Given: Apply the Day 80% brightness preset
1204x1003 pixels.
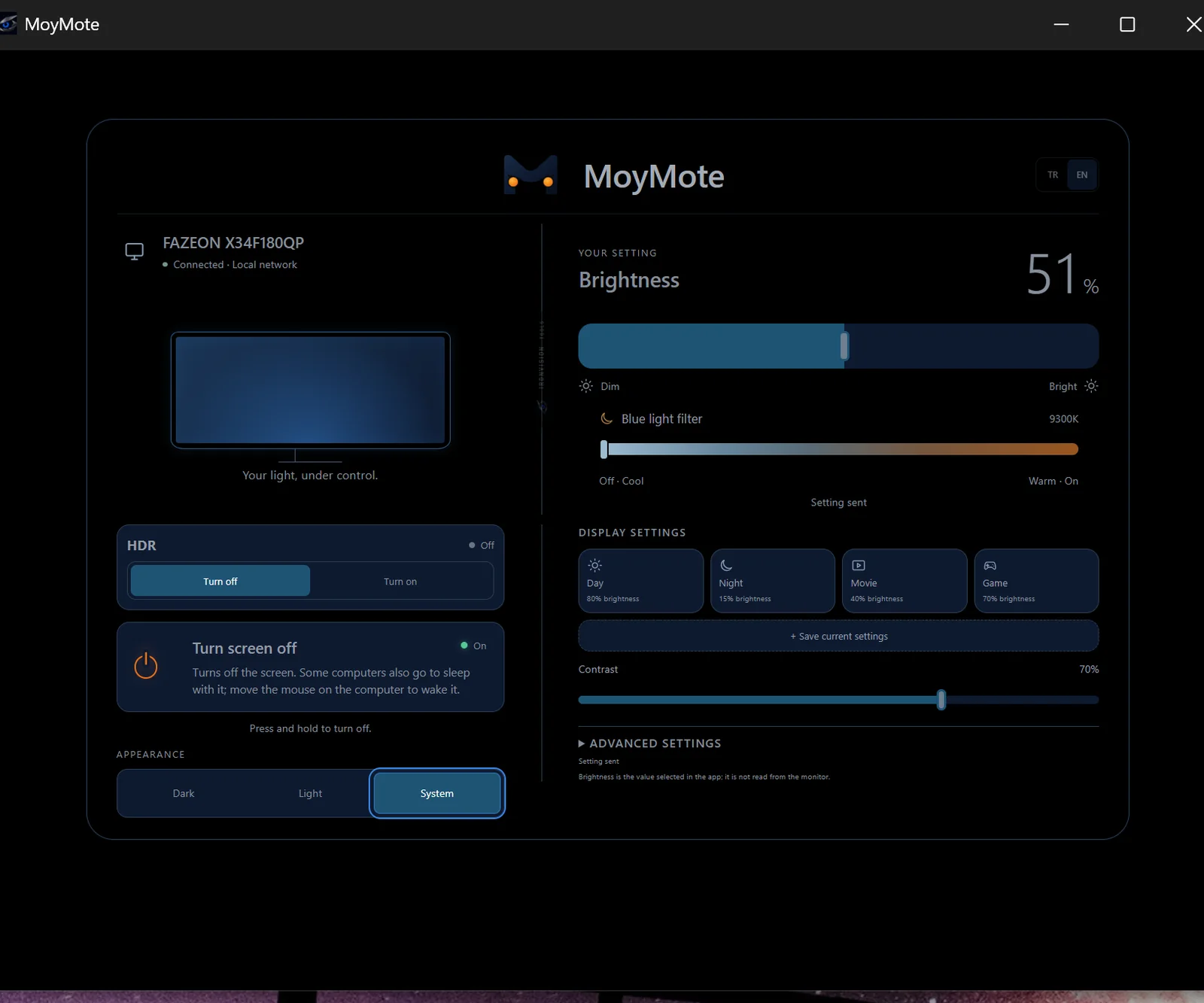Looking at the screenshot, I should pos(641,581).
